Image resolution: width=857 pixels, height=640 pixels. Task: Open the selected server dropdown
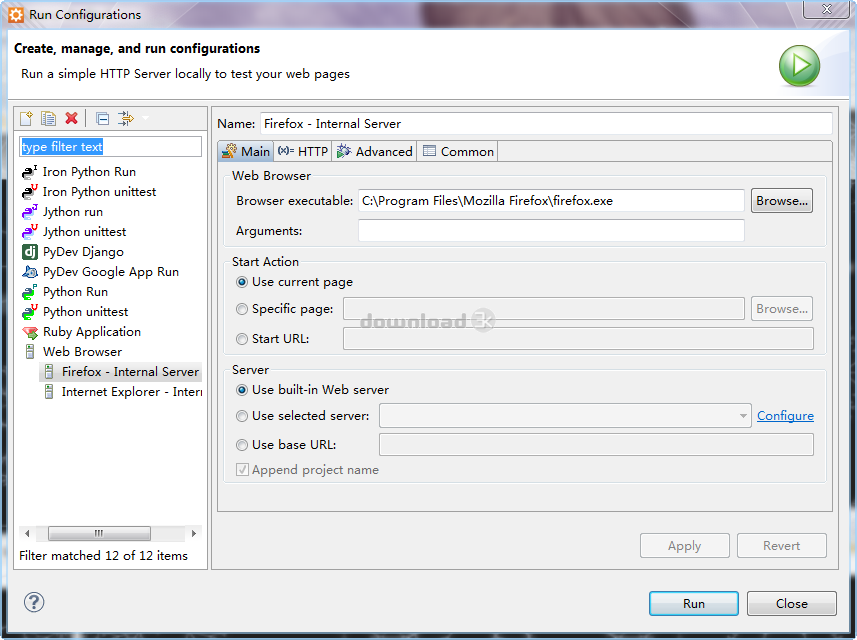click(x=742, y=416)
